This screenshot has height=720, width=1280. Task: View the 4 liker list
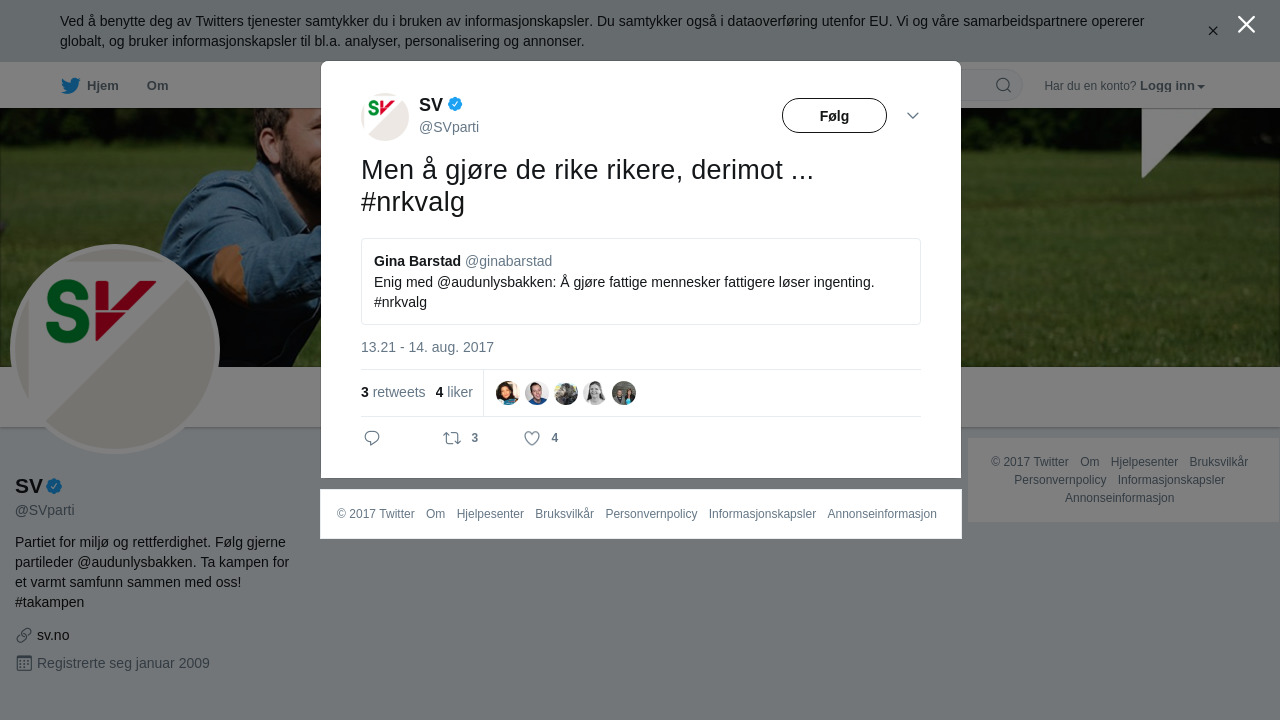click(454, 392)
